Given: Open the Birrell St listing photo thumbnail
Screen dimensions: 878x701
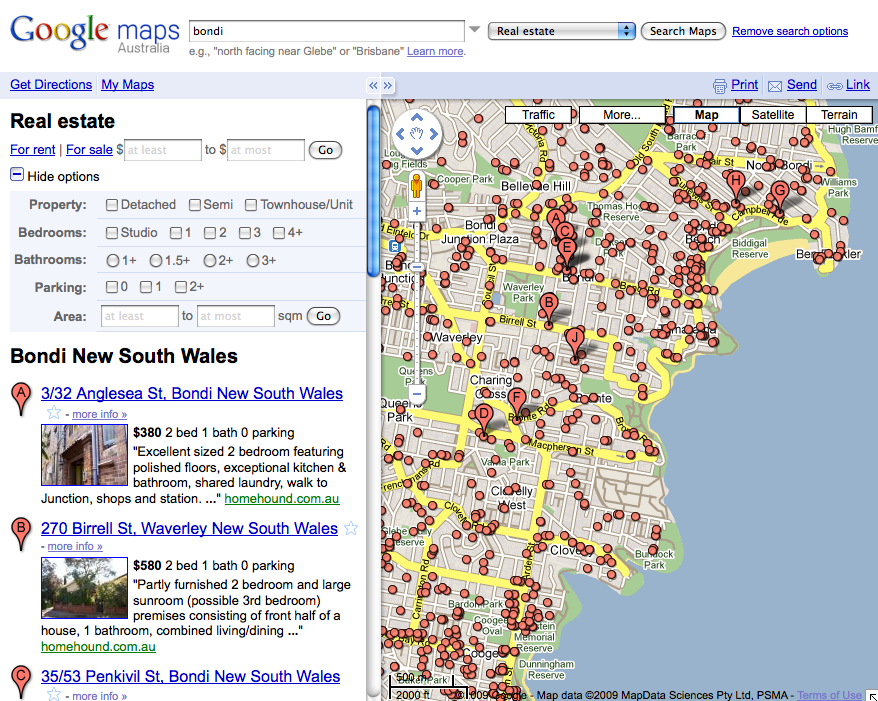Looking at the screenshot, I should click(x=85, y=588).
